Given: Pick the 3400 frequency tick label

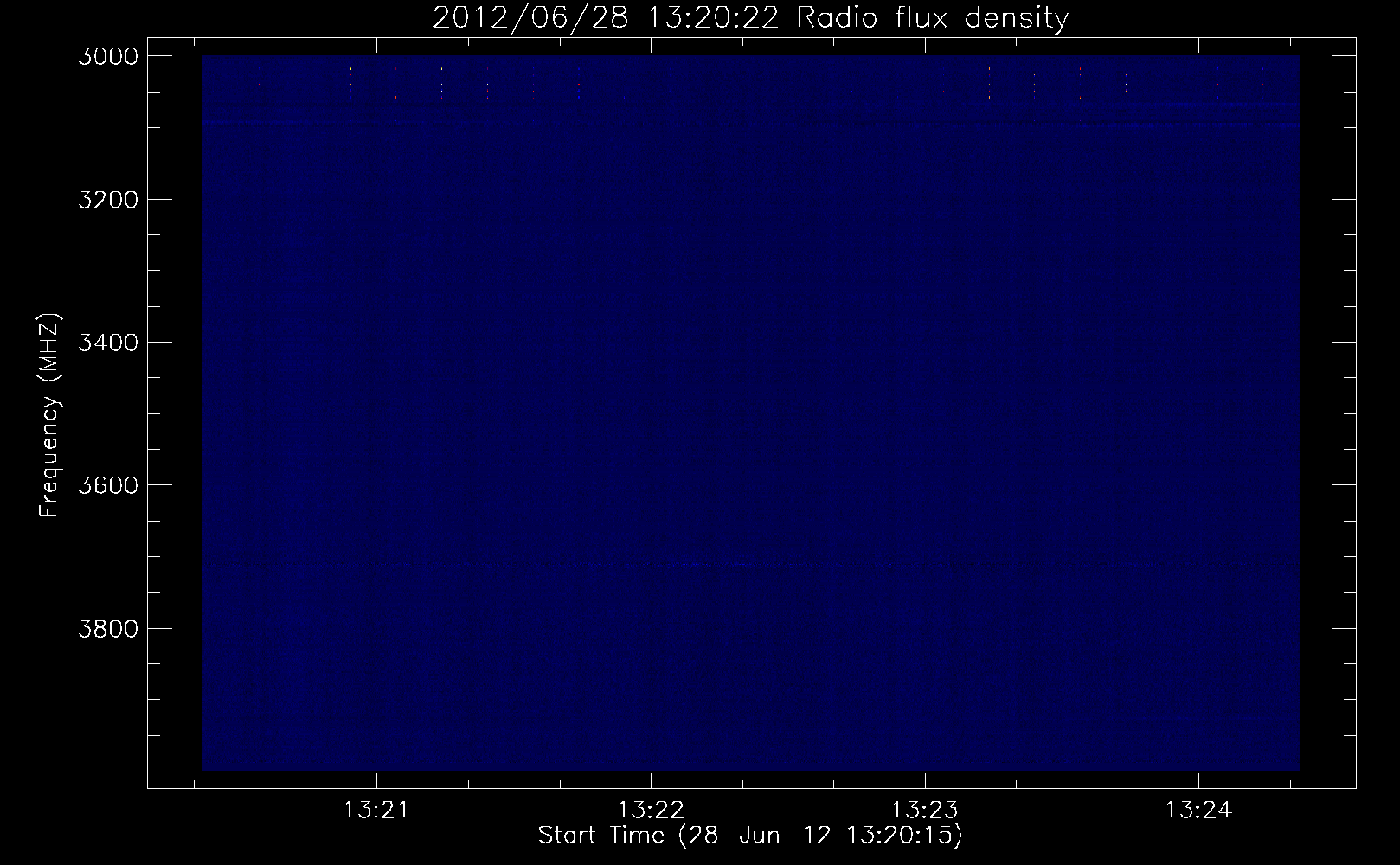Looking at the screenshot, I should click(108, 343).
